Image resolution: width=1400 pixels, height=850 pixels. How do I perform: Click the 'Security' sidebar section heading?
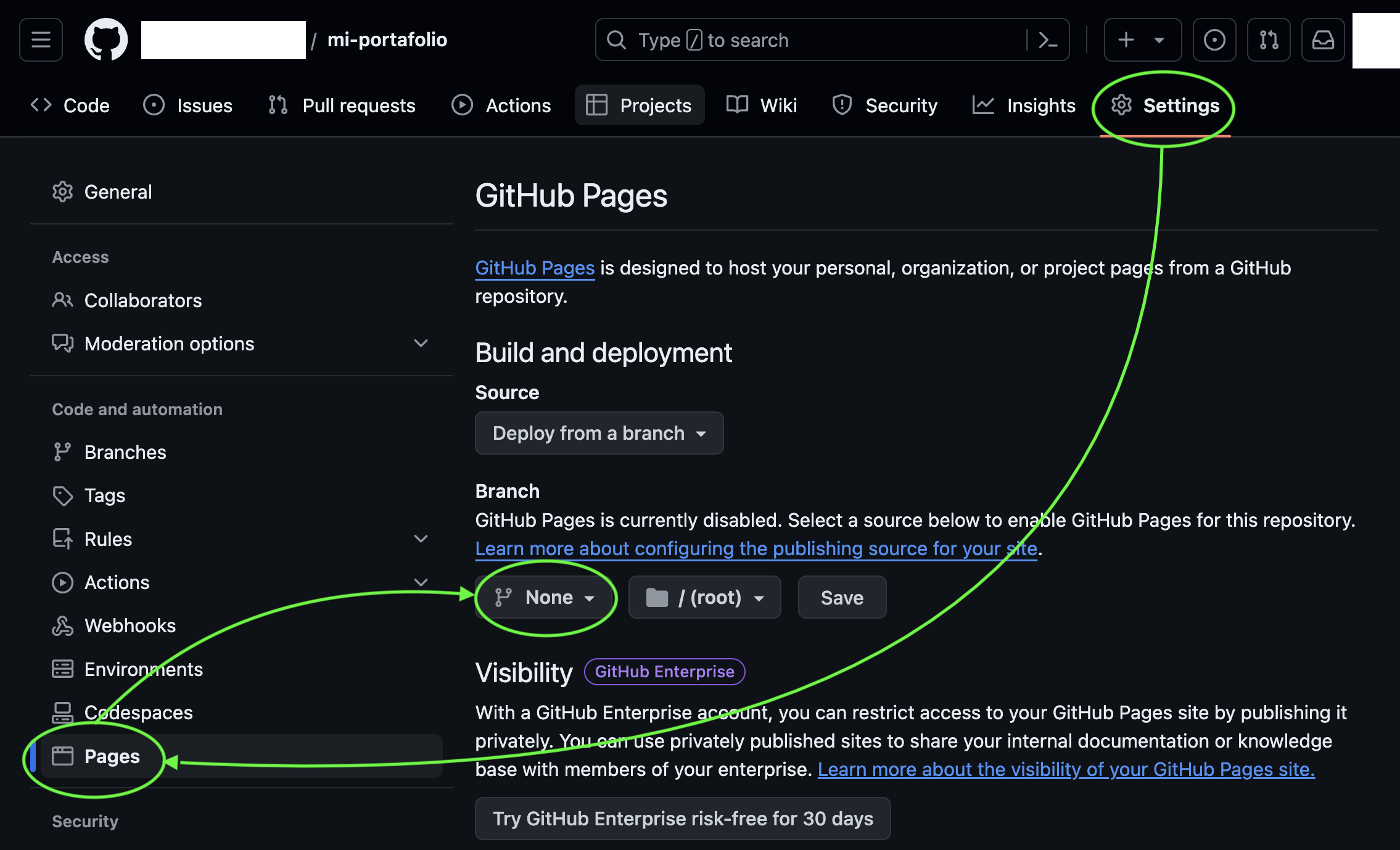[x=85, y=821]
